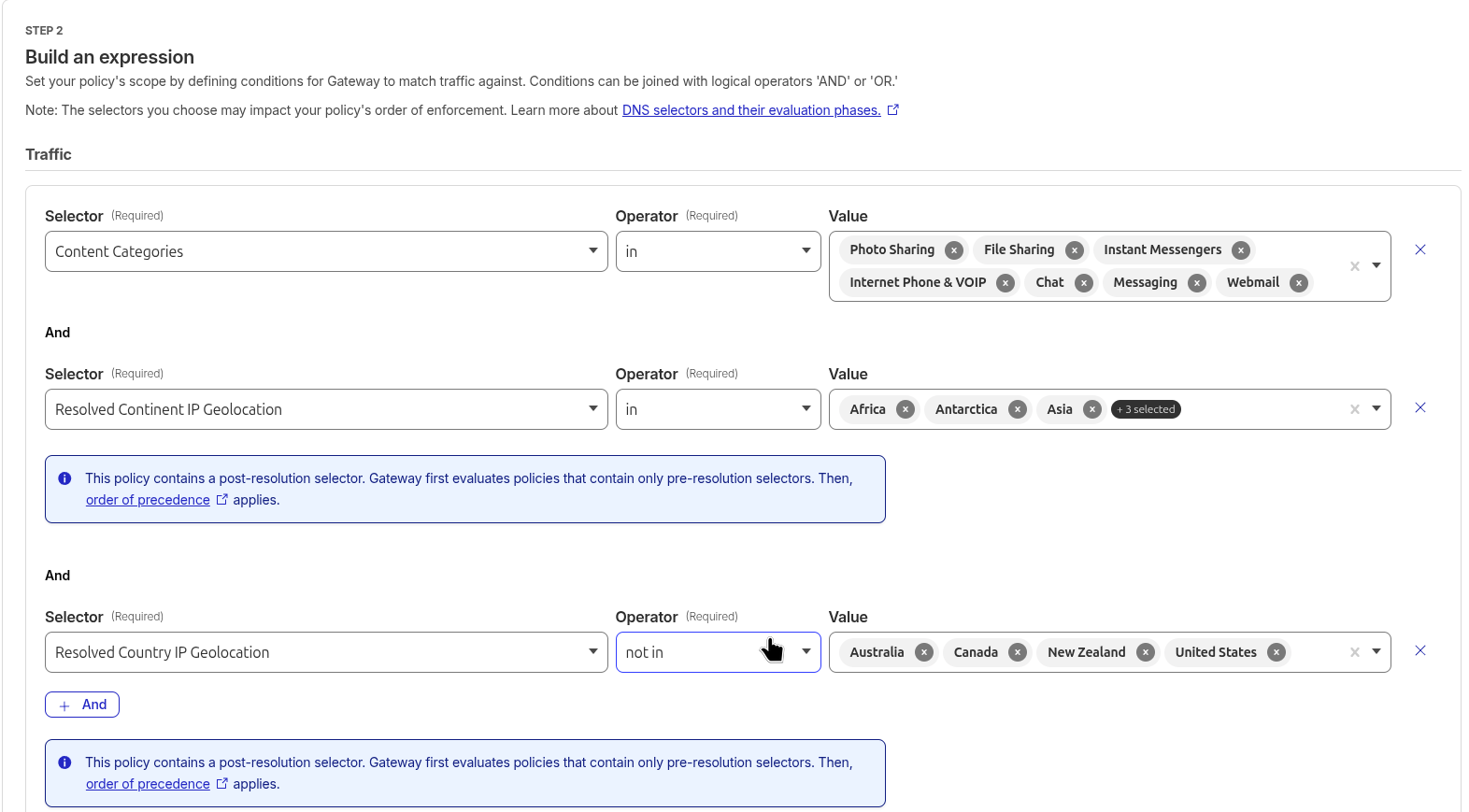Clear all country geolocation values
The width and height of the screenshot is (1469, 812).
tap(1355, 652)
